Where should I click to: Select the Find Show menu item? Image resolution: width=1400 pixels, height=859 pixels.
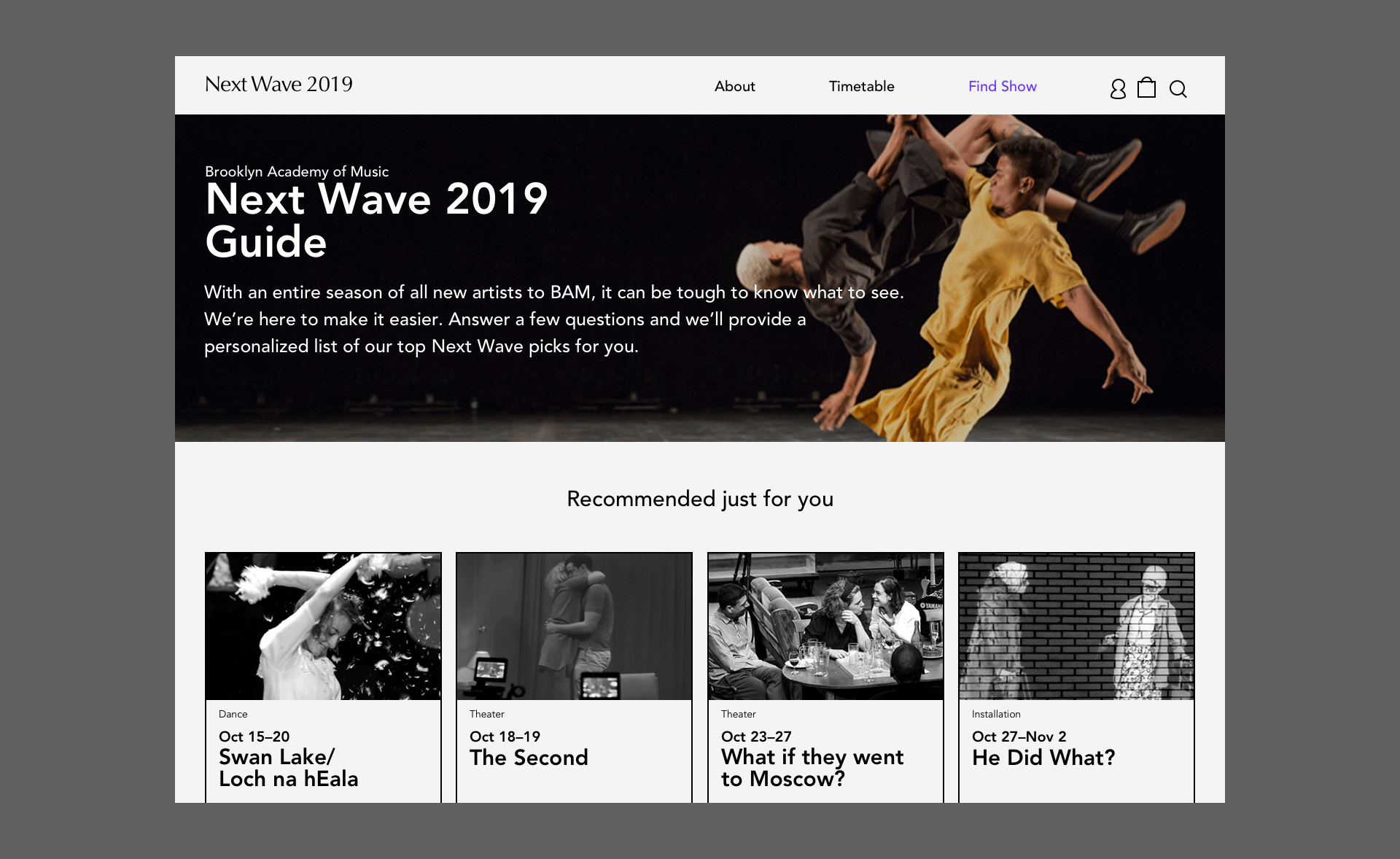(1003, 86)
